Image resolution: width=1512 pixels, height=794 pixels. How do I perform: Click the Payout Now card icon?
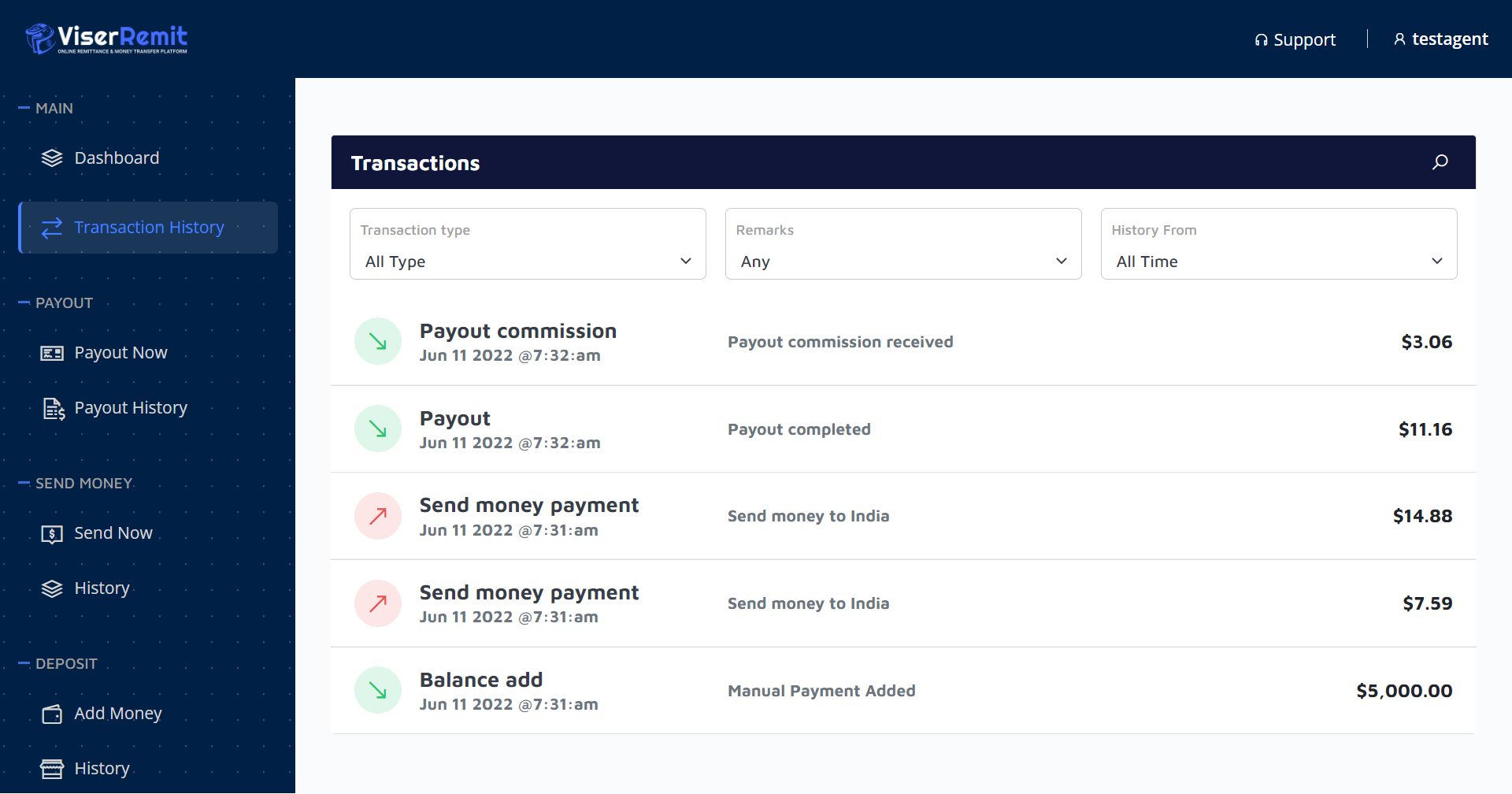(x=52, y=353)
